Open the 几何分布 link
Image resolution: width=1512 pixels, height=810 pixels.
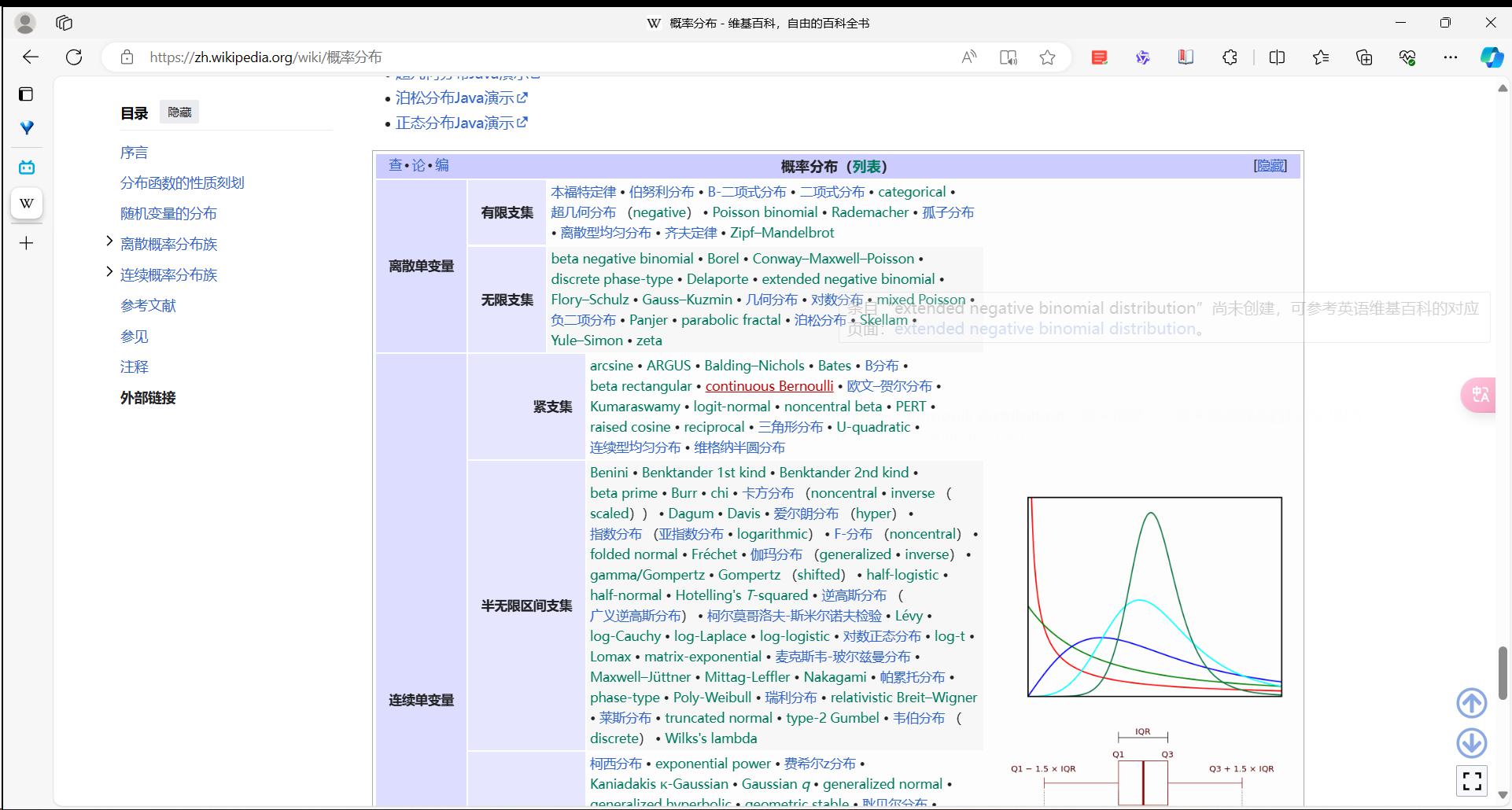tap(772, 300)
